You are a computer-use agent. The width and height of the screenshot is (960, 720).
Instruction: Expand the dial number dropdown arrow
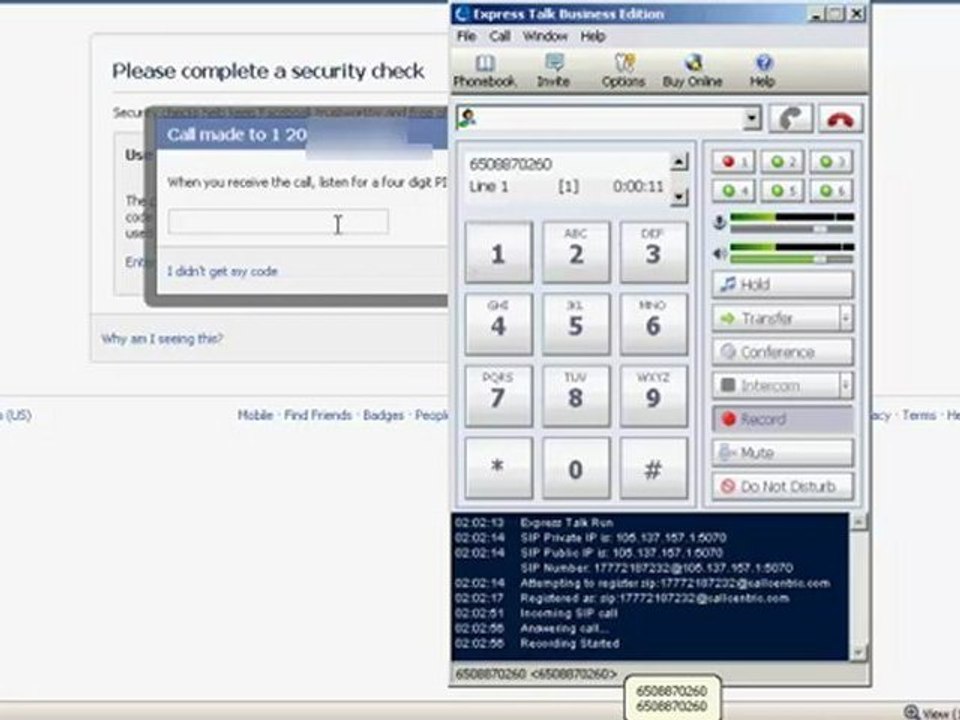tap(752, 118)
